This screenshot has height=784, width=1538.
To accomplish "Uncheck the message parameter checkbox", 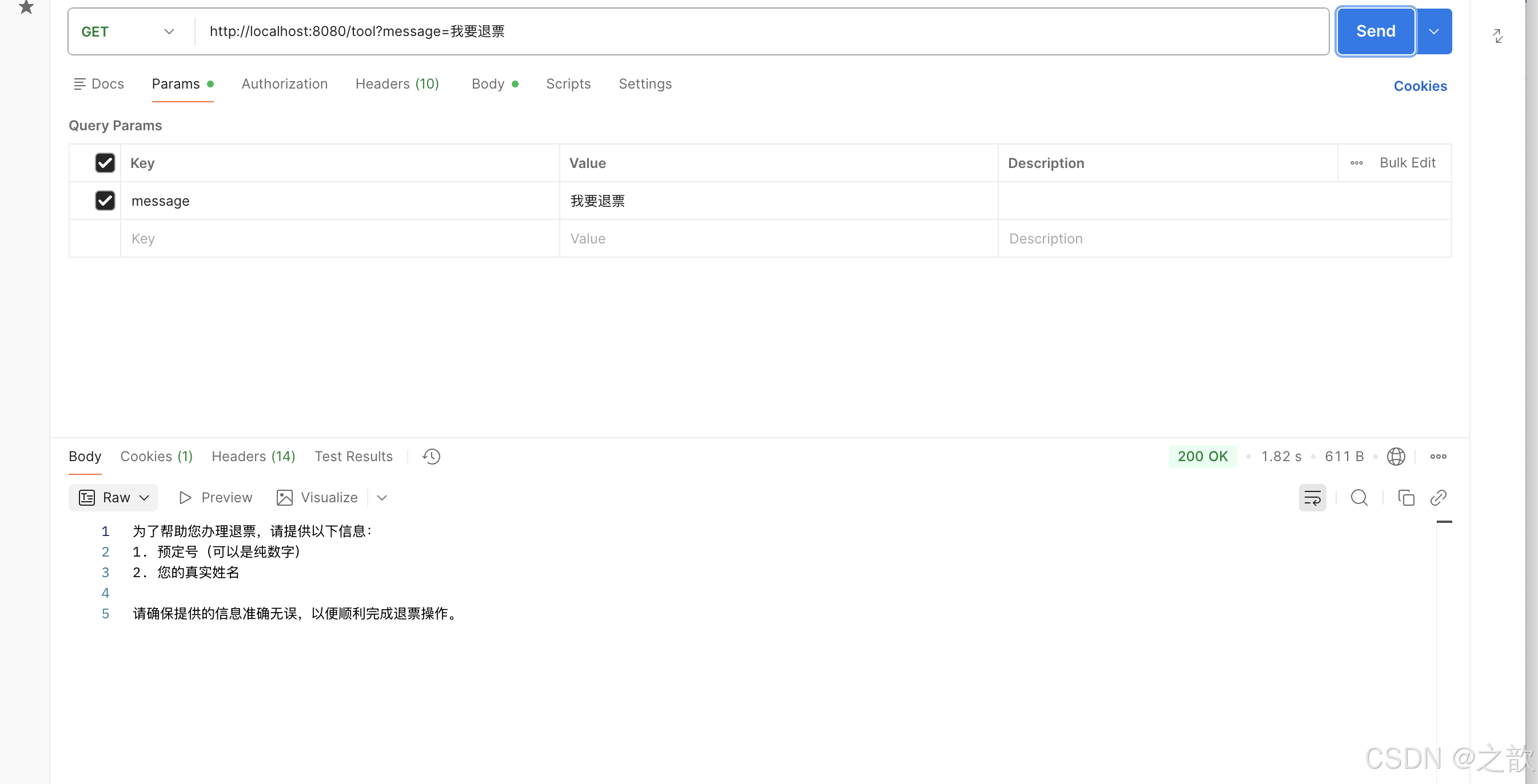I will click(x=105, y=201).
